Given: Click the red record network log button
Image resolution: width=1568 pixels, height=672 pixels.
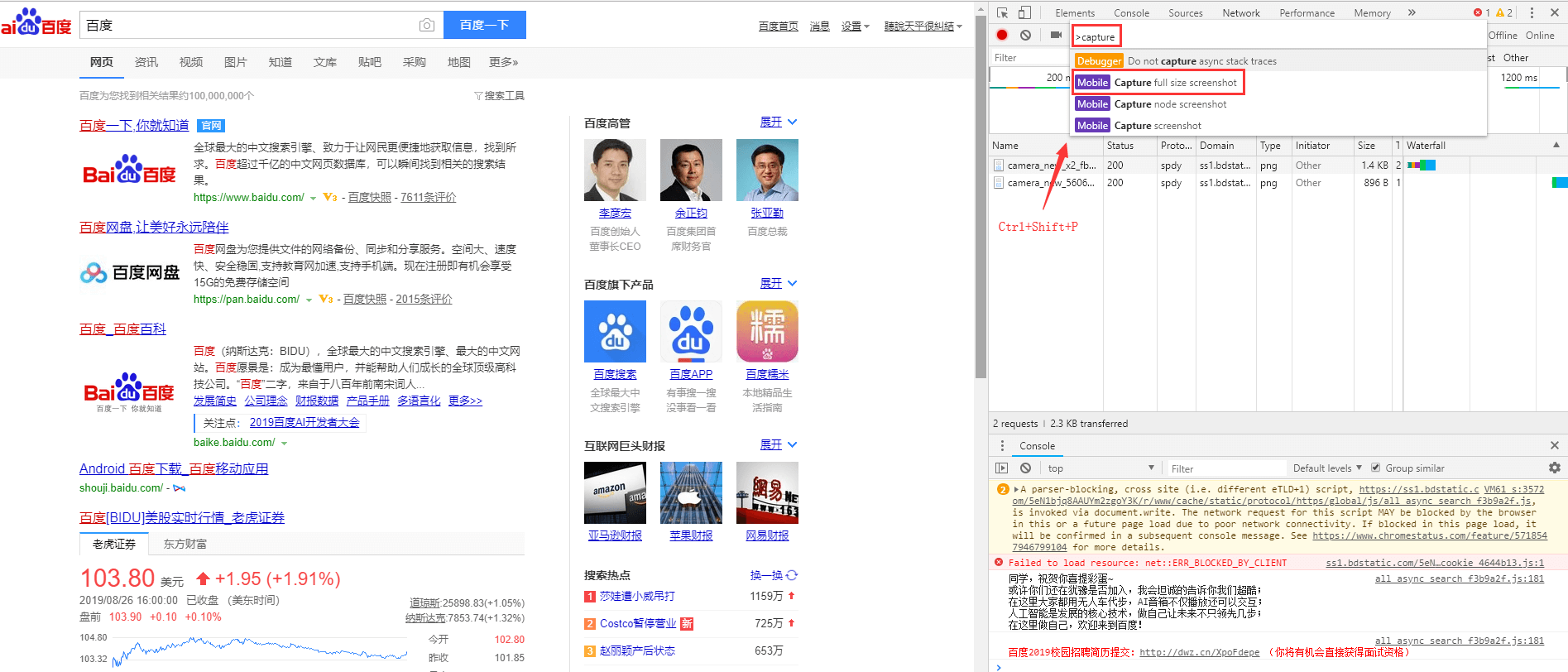Looking at the screenshot, I should [x=1002, y=35].
